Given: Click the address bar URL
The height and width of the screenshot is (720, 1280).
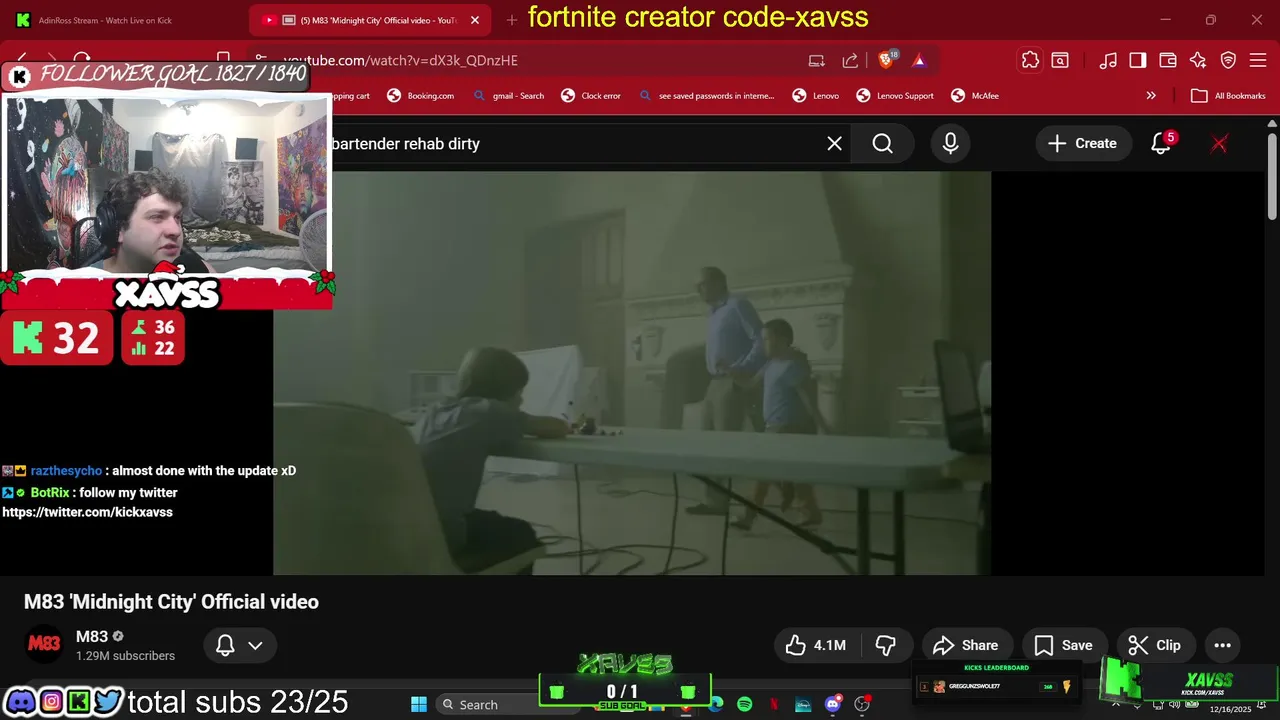Looking at the screenshot, I should point(400,60).
